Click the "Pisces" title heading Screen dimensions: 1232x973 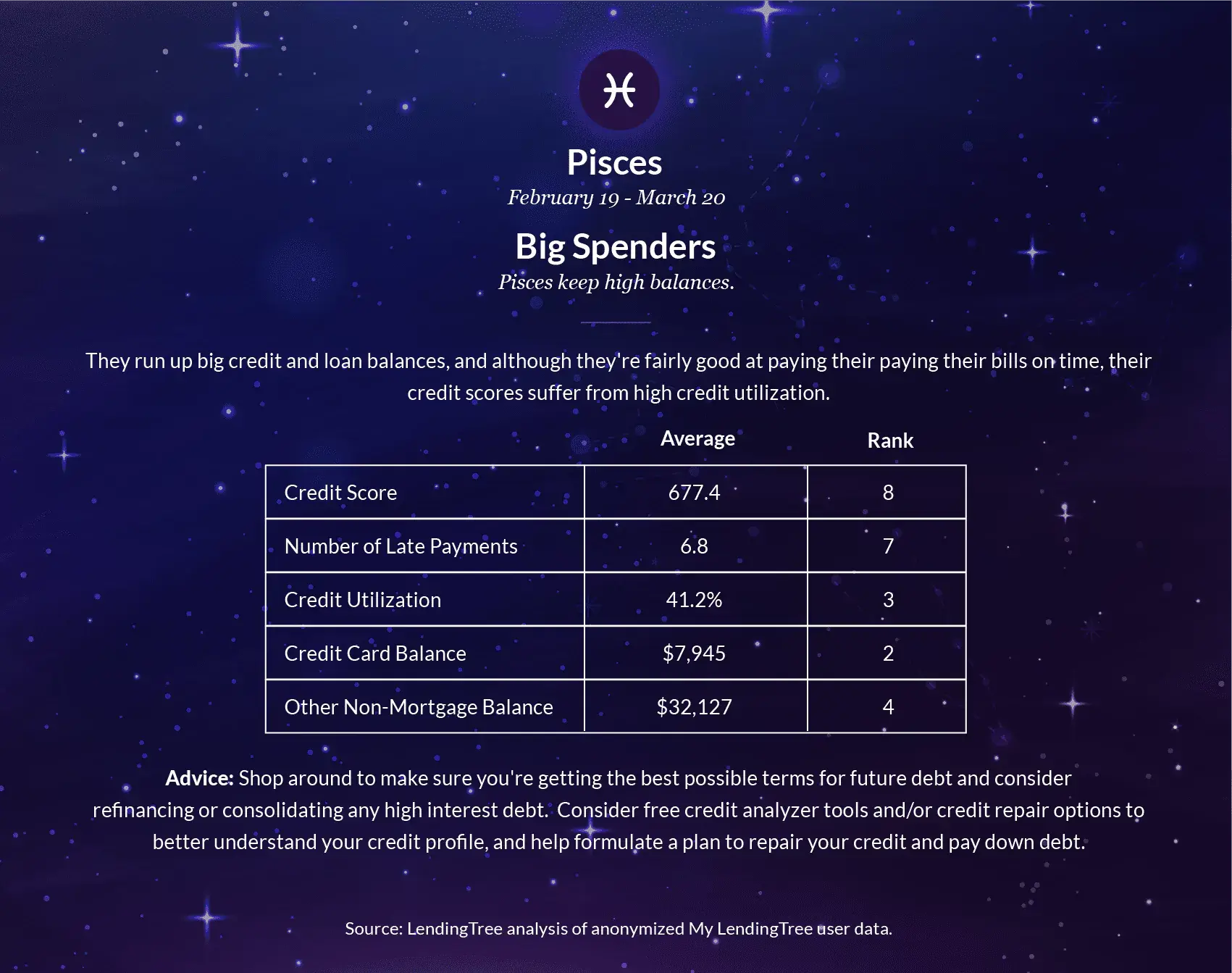point(614,162)
